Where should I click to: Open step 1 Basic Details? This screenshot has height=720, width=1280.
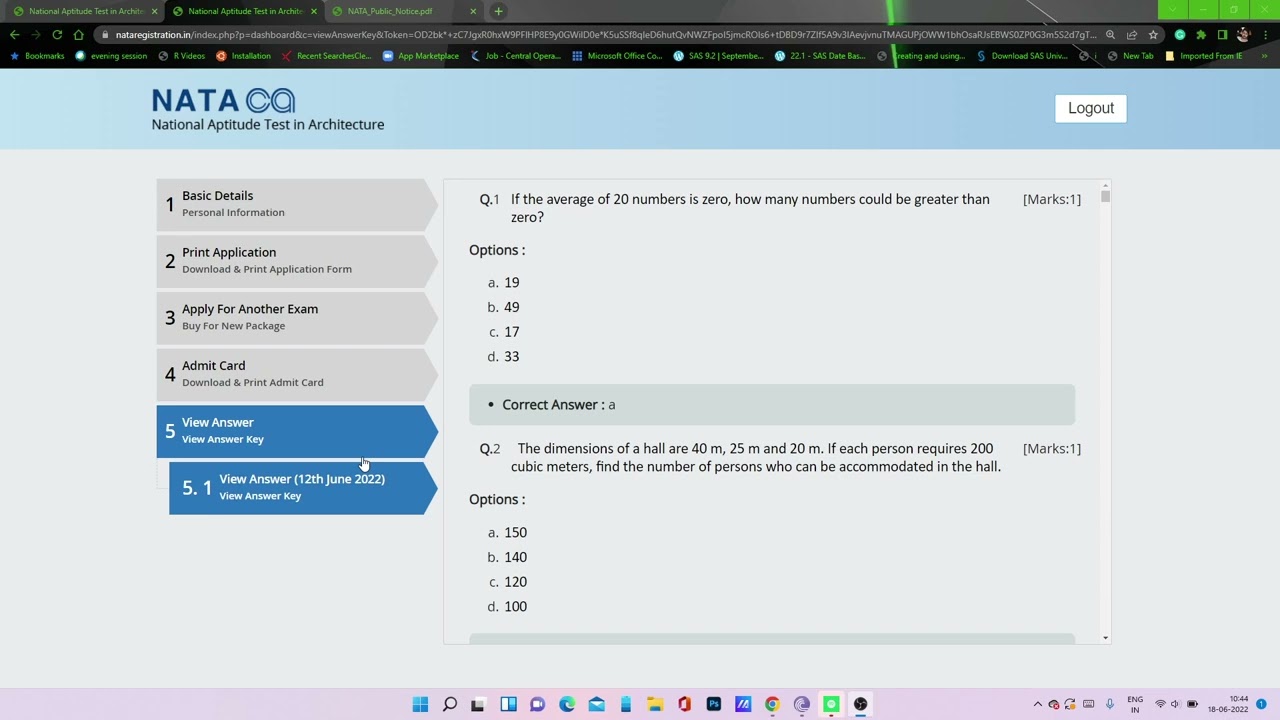[297, 204]
